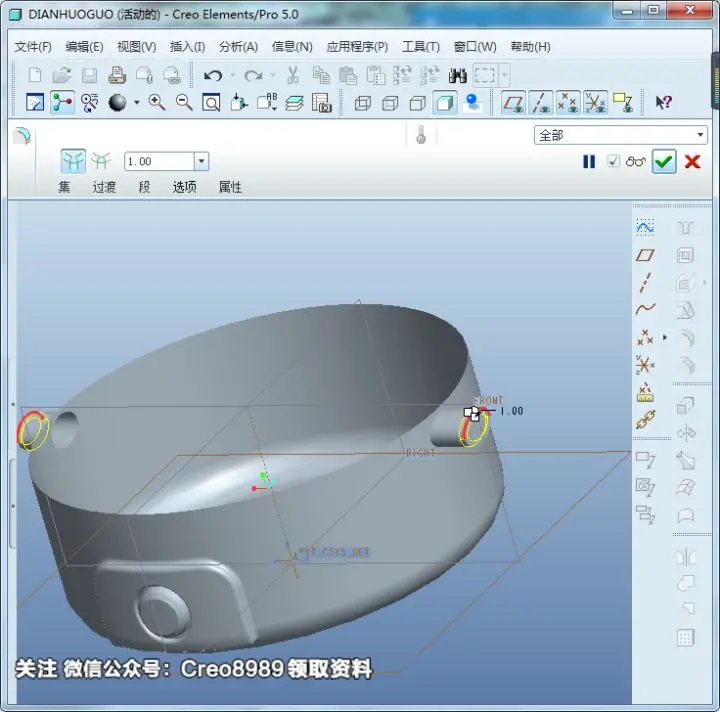The width and height of the screenshot is (720, 712).
Task: Open the 插入(I) menu
Action: 187,47
